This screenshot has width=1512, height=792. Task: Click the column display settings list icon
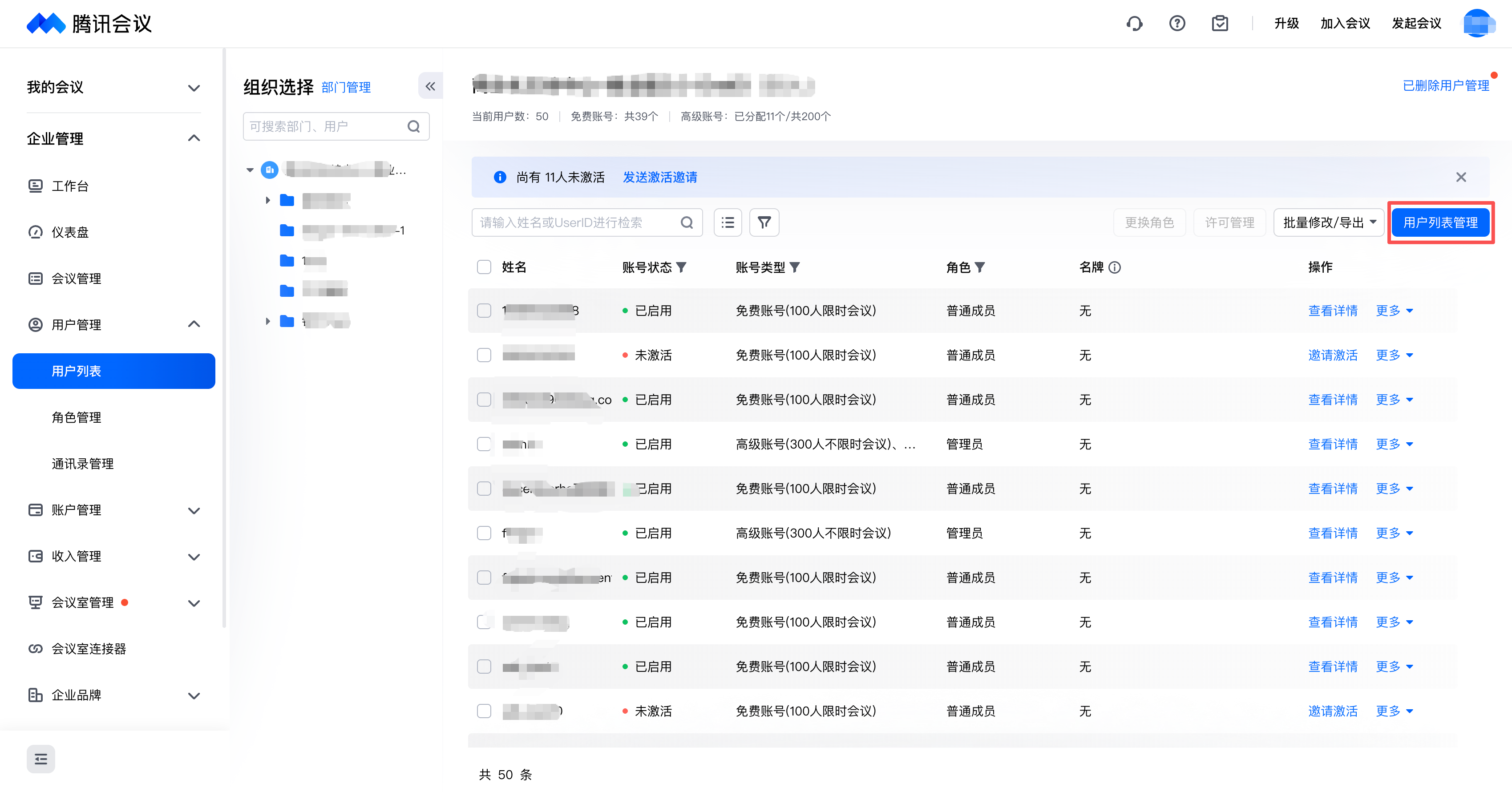[727, 222]
